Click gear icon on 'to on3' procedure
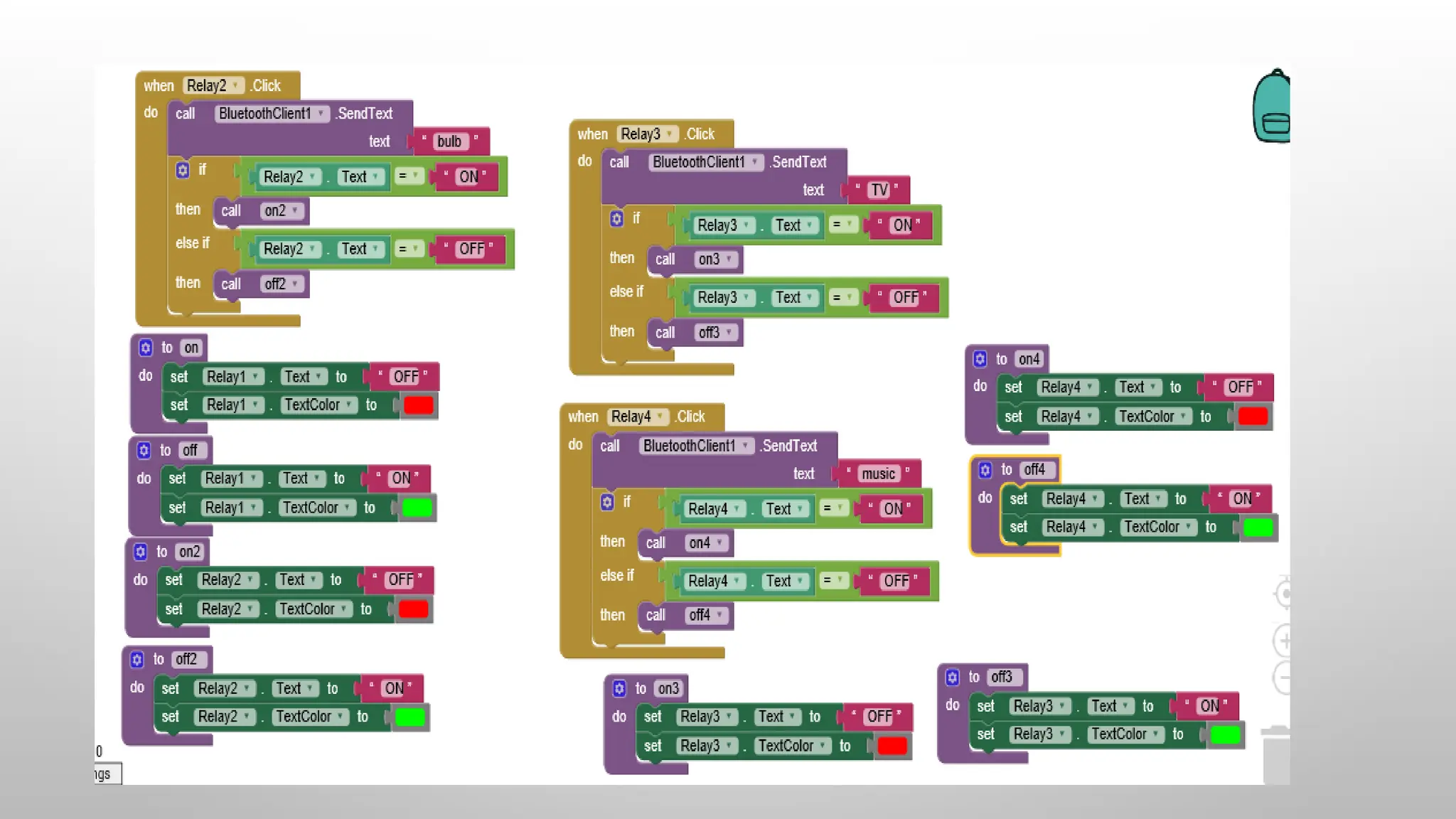 [619, 688]
